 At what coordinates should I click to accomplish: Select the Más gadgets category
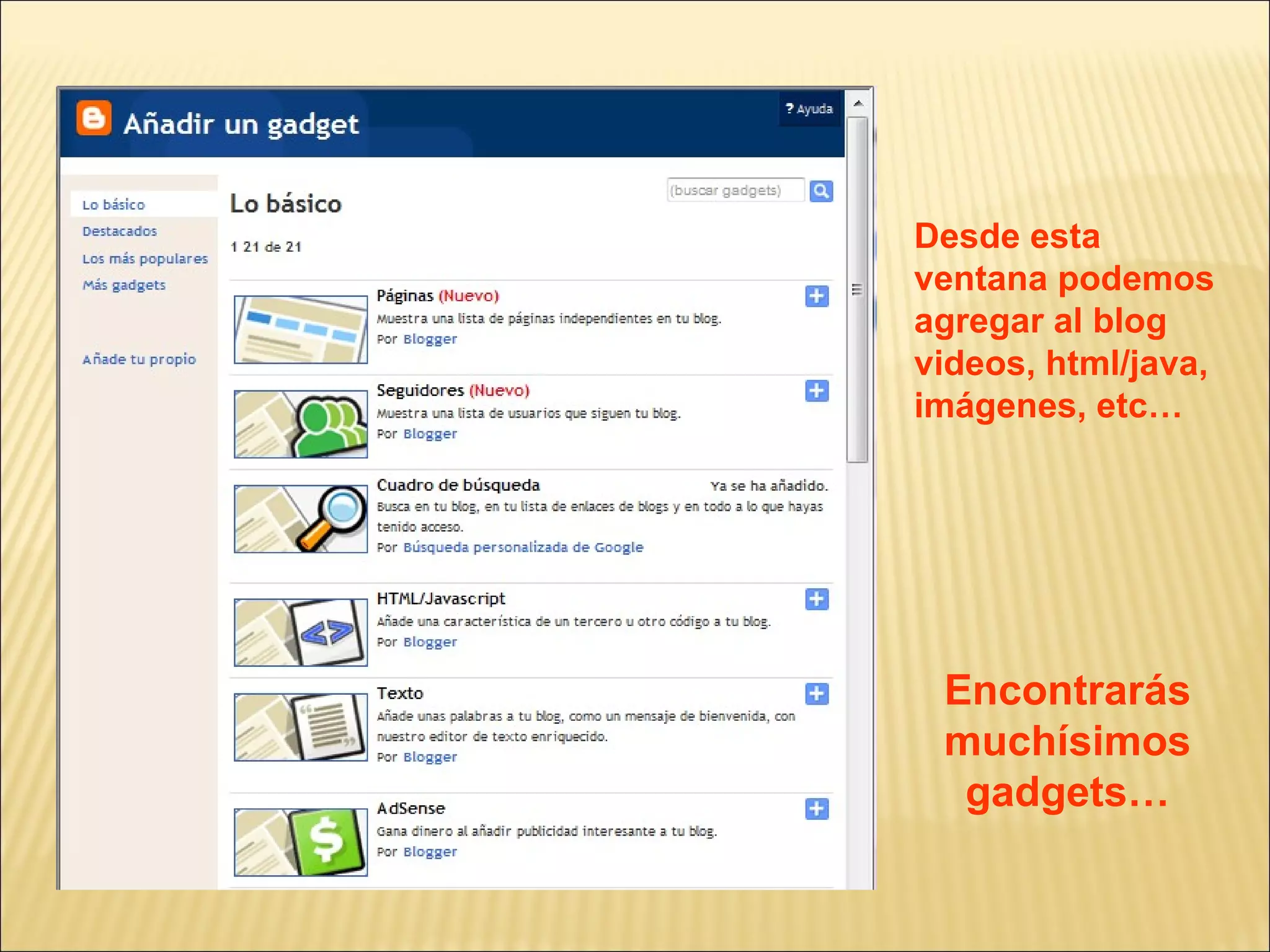pos(124,285)
